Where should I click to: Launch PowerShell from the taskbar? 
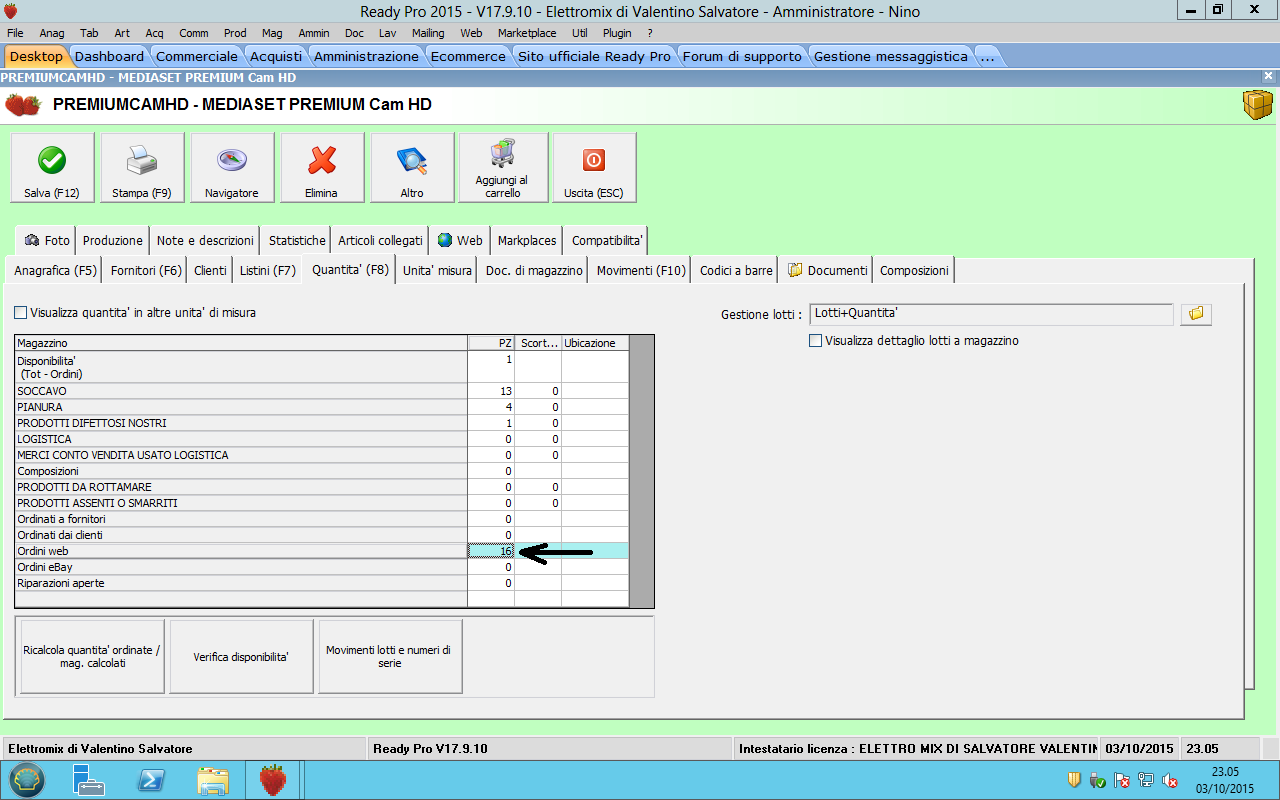click(x=151, y=780)
